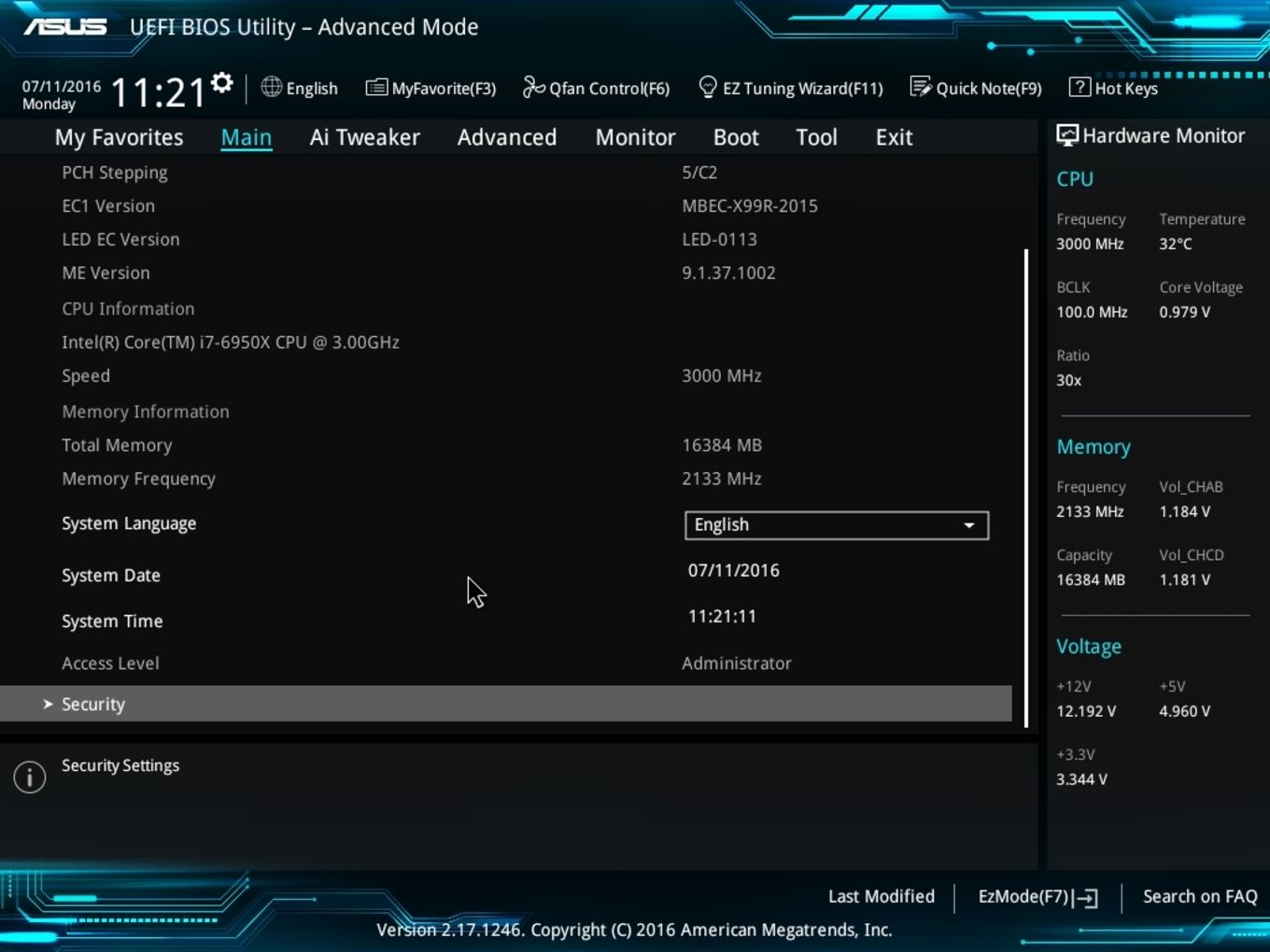This screenshot has width=1270, height=952.
Task: Click the Quick Note pencil icon
Action: click(x=921, y=87)
